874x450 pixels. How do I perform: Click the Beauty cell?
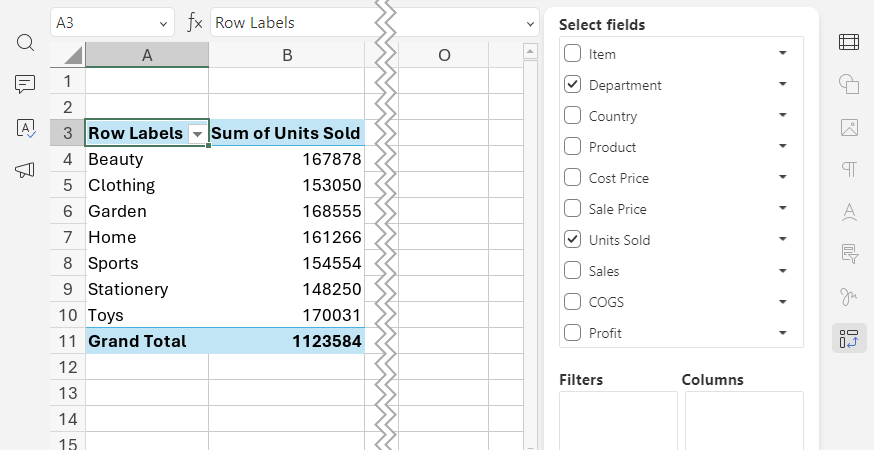[147, 159]
